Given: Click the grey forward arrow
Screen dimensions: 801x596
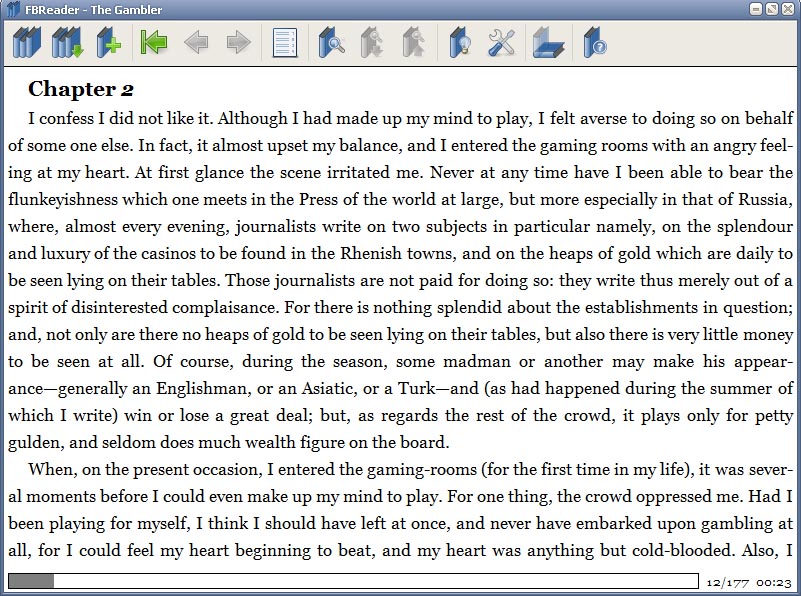Looking at the screenshot, I should click(x=238, y=42).
